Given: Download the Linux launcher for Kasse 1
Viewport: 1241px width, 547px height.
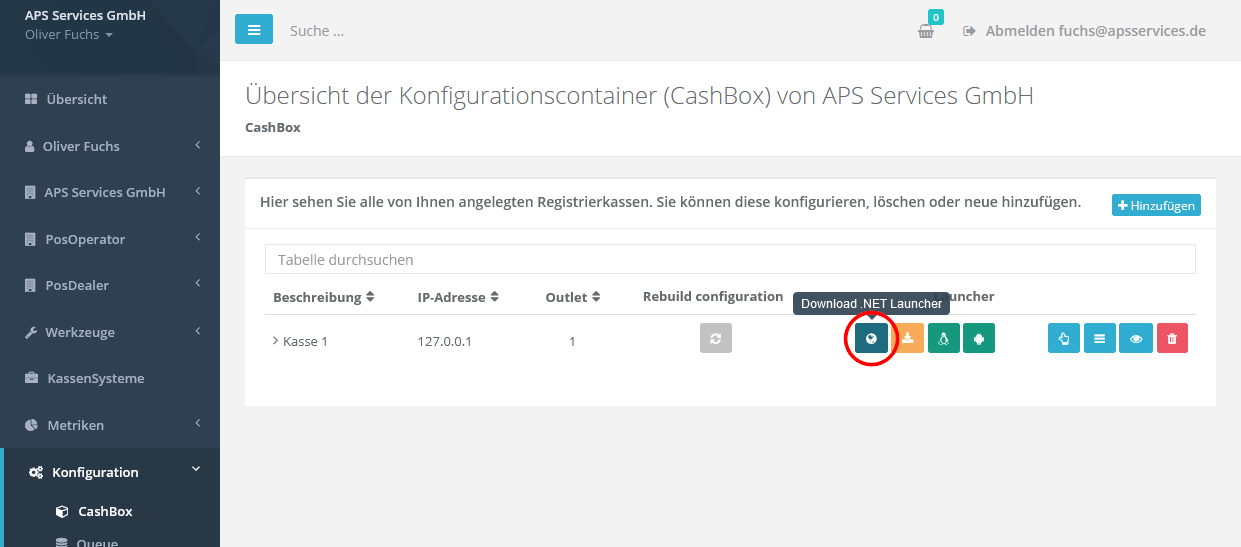Looking at the screenshot, I should click(943, 339).
